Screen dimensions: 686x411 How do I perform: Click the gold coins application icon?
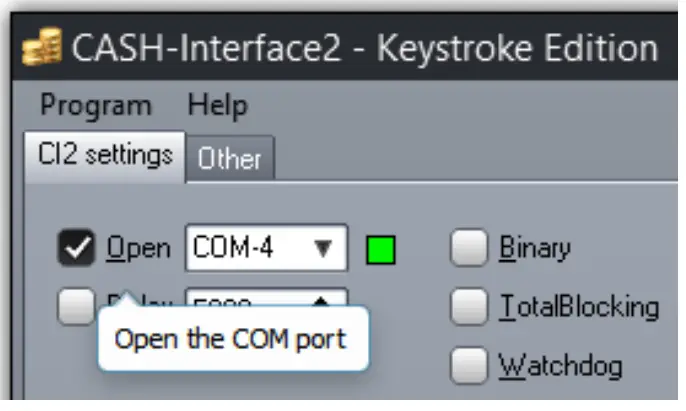click(x=38, y=47)
